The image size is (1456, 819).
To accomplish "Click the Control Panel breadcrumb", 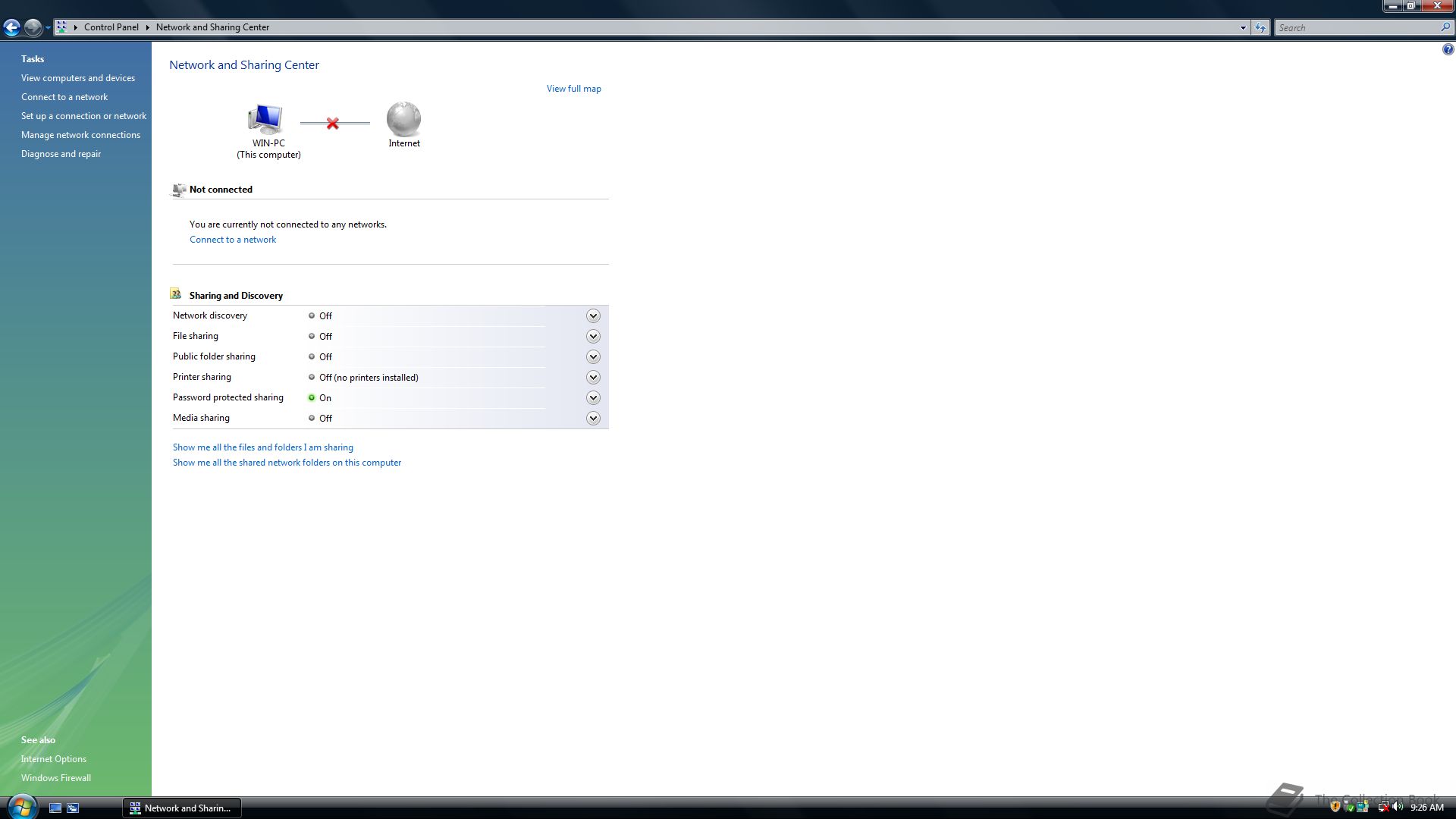I will 111,27.
